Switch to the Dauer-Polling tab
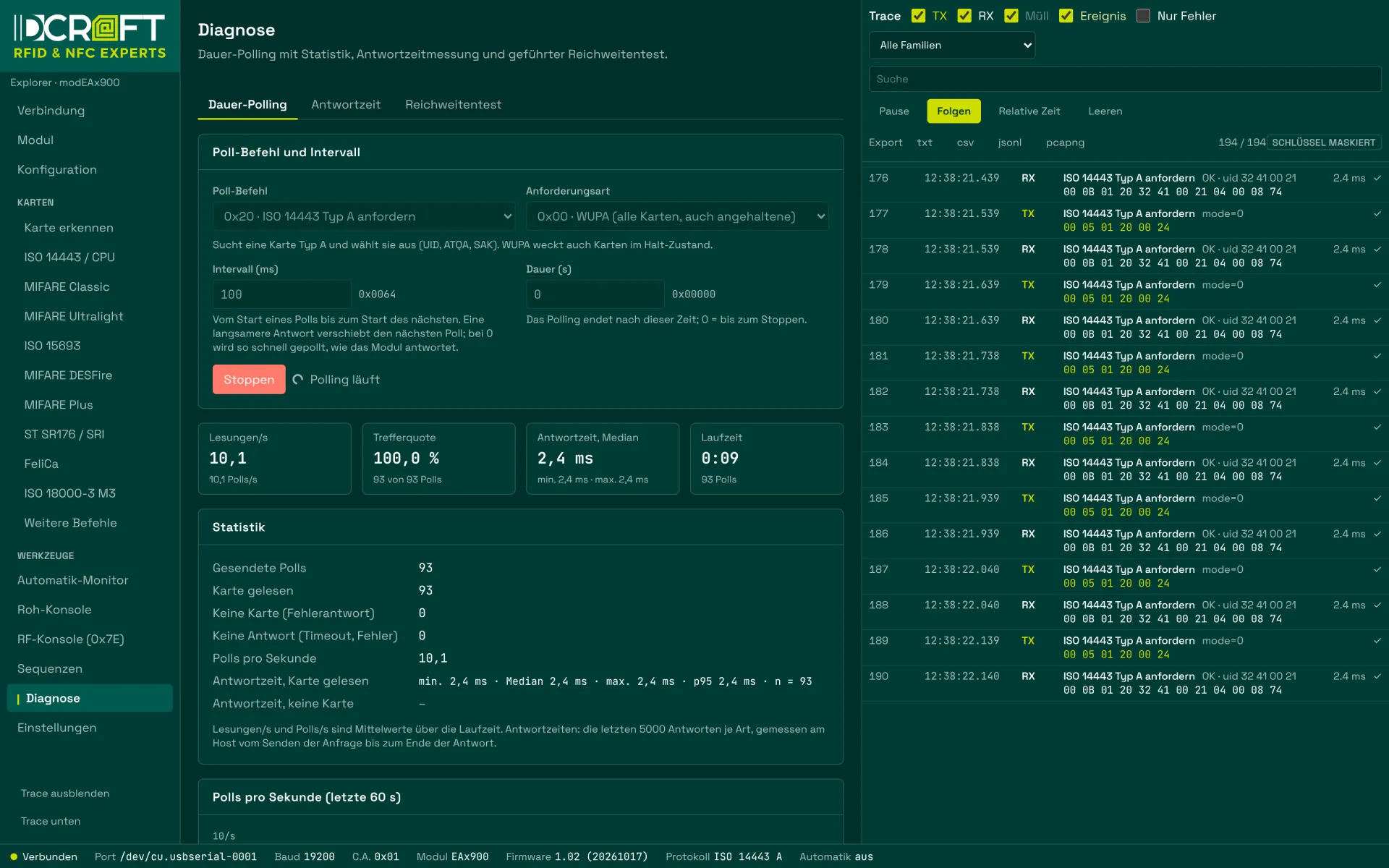 coord(247,105)
